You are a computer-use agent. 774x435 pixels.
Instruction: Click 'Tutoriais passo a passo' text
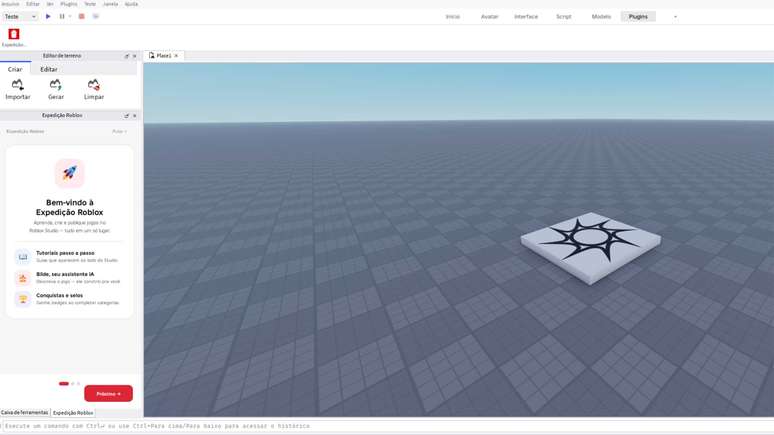pyautogui.click(x=65, y=253)
